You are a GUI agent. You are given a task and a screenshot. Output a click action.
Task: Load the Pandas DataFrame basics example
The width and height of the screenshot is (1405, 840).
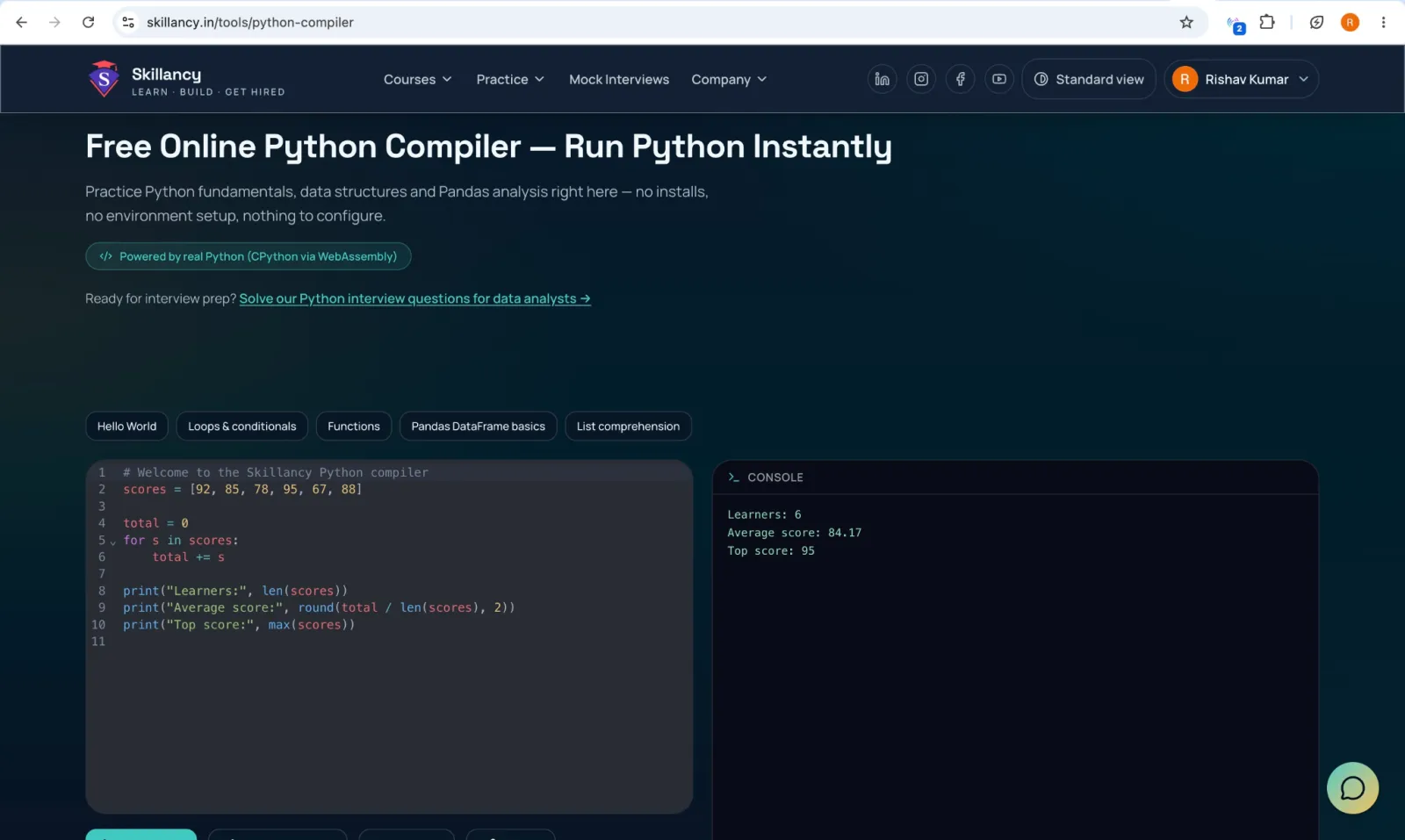coord(478,426)
